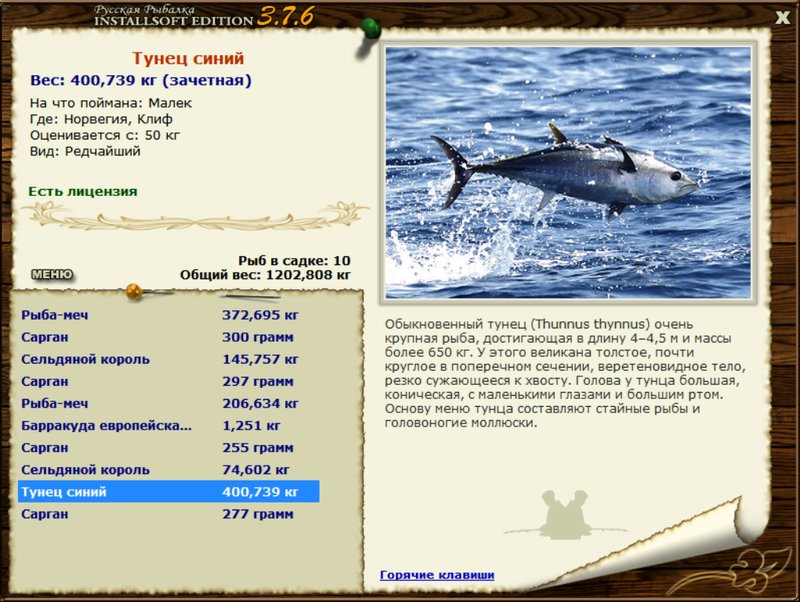
Task: Select the Рыба-меч 372,695 кг row
Action: 169,315
